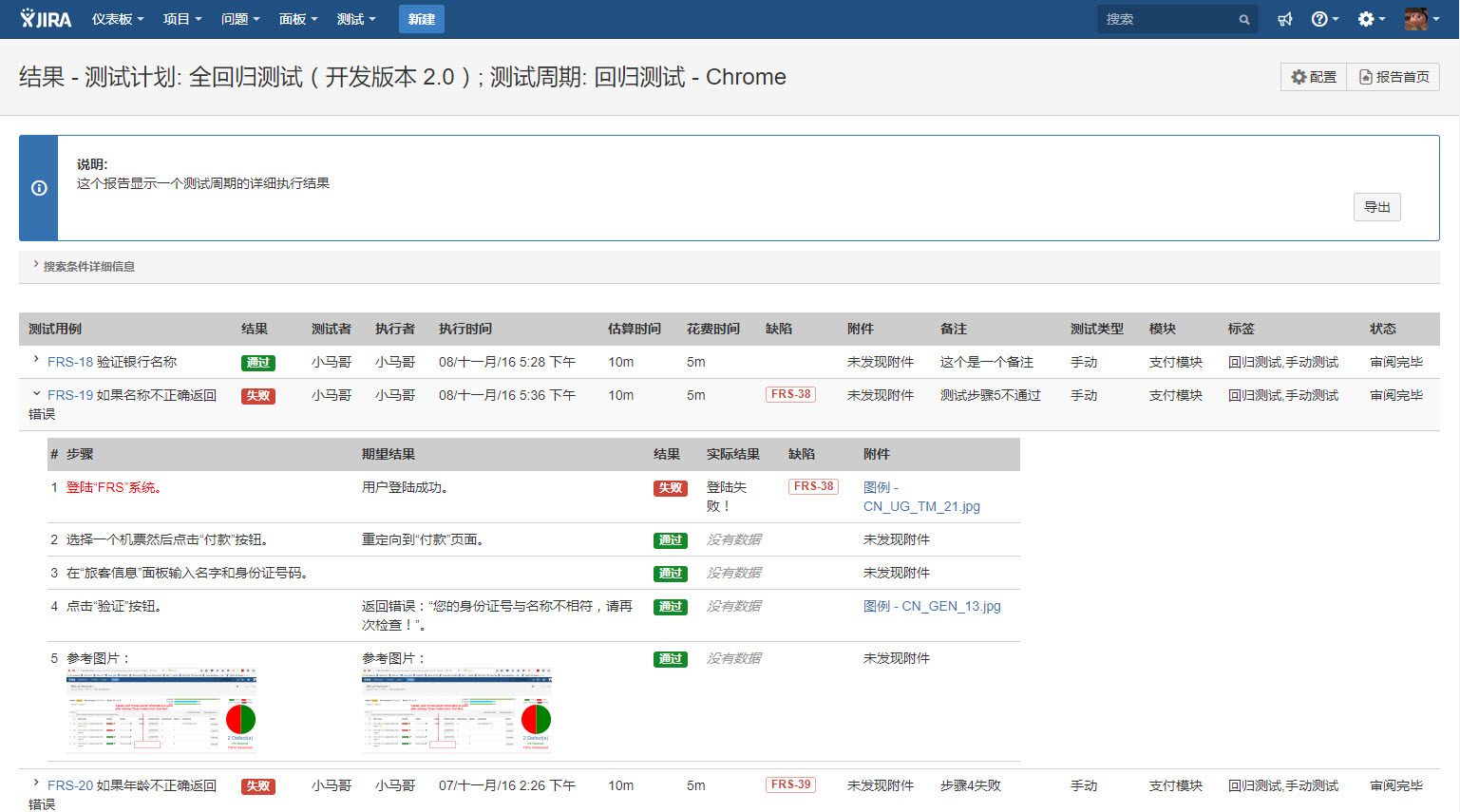Click the 配置 button
This screenshot has width=1460, height=812.
[1314, 77]
